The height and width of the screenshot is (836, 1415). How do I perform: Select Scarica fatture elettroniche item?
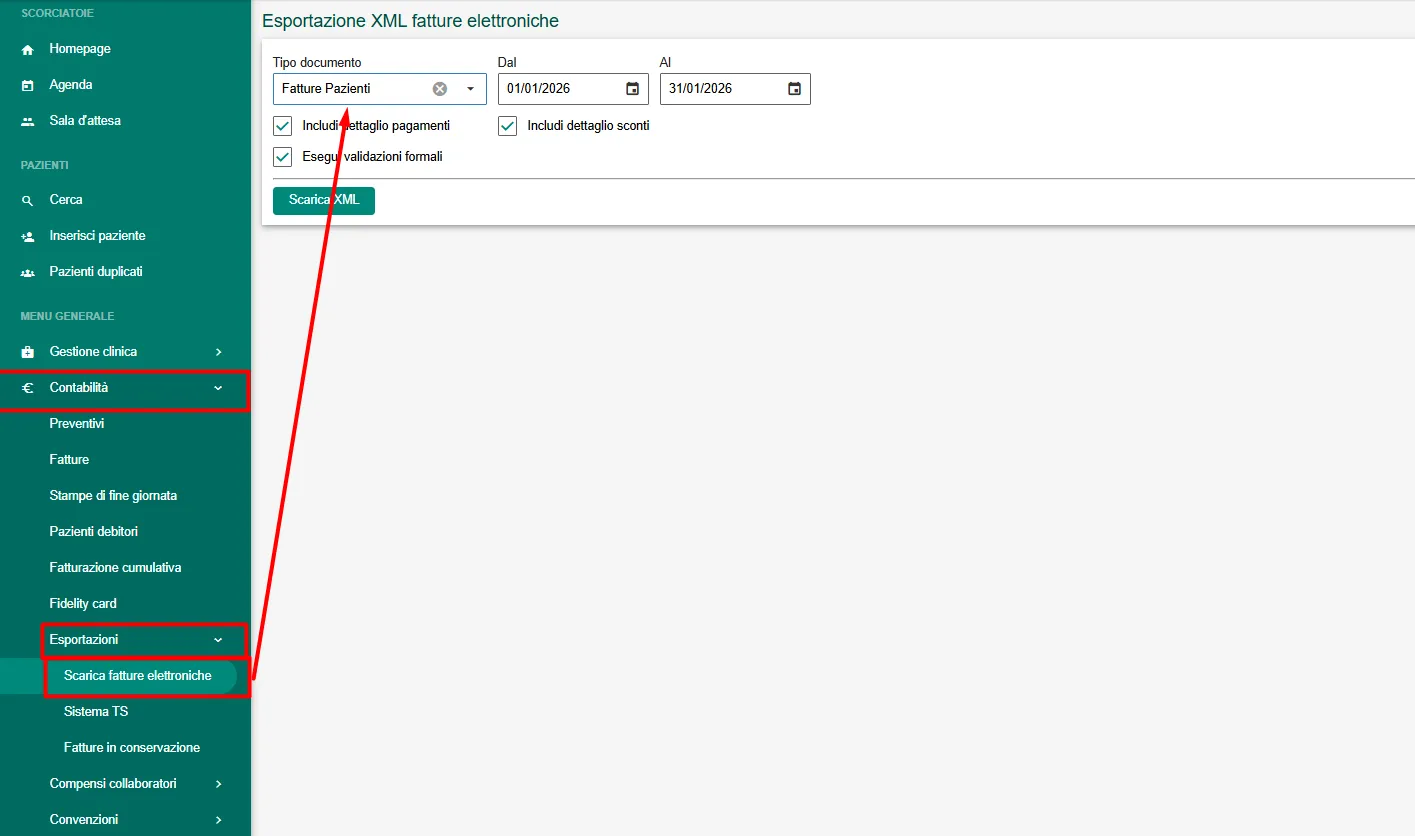(x=138, y=676)
